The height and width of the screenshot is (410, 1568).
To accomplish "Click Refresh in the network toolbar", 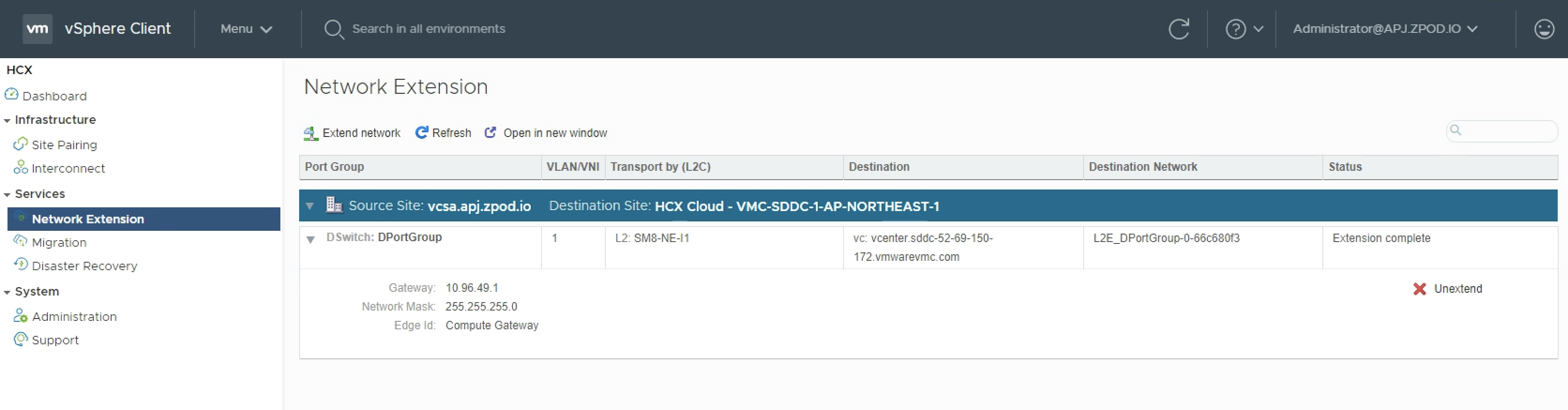I will (x=443, y=133).
